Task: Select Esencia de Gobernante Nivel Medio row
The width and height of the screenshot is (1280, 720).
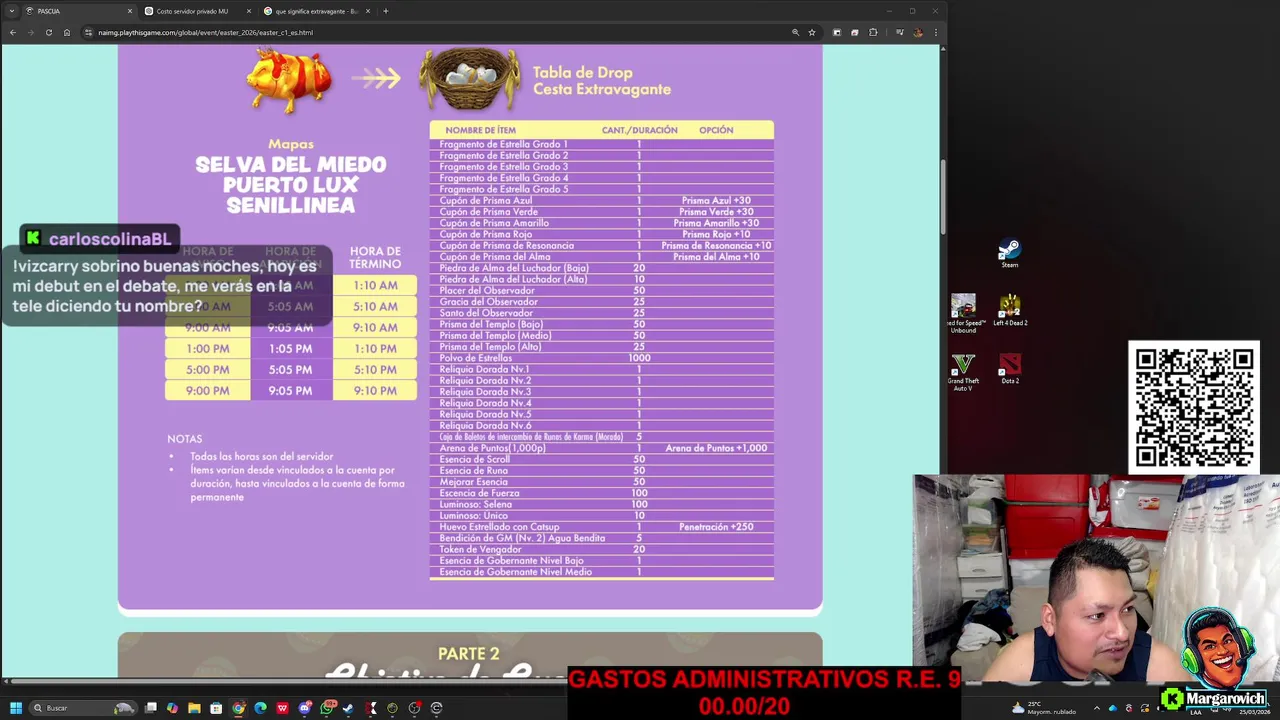Action: tap(602, 572)
